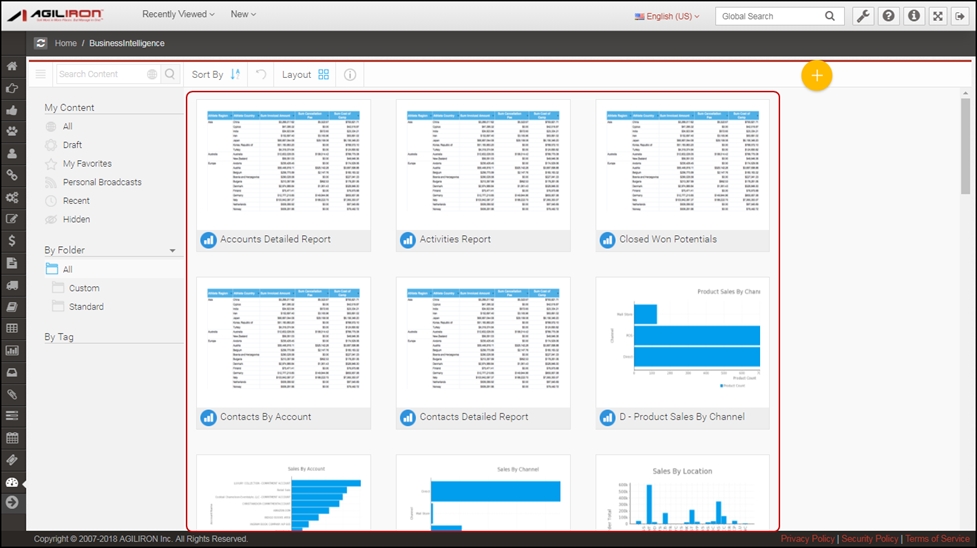Open the Terms of Service footer link

(937, 539)
